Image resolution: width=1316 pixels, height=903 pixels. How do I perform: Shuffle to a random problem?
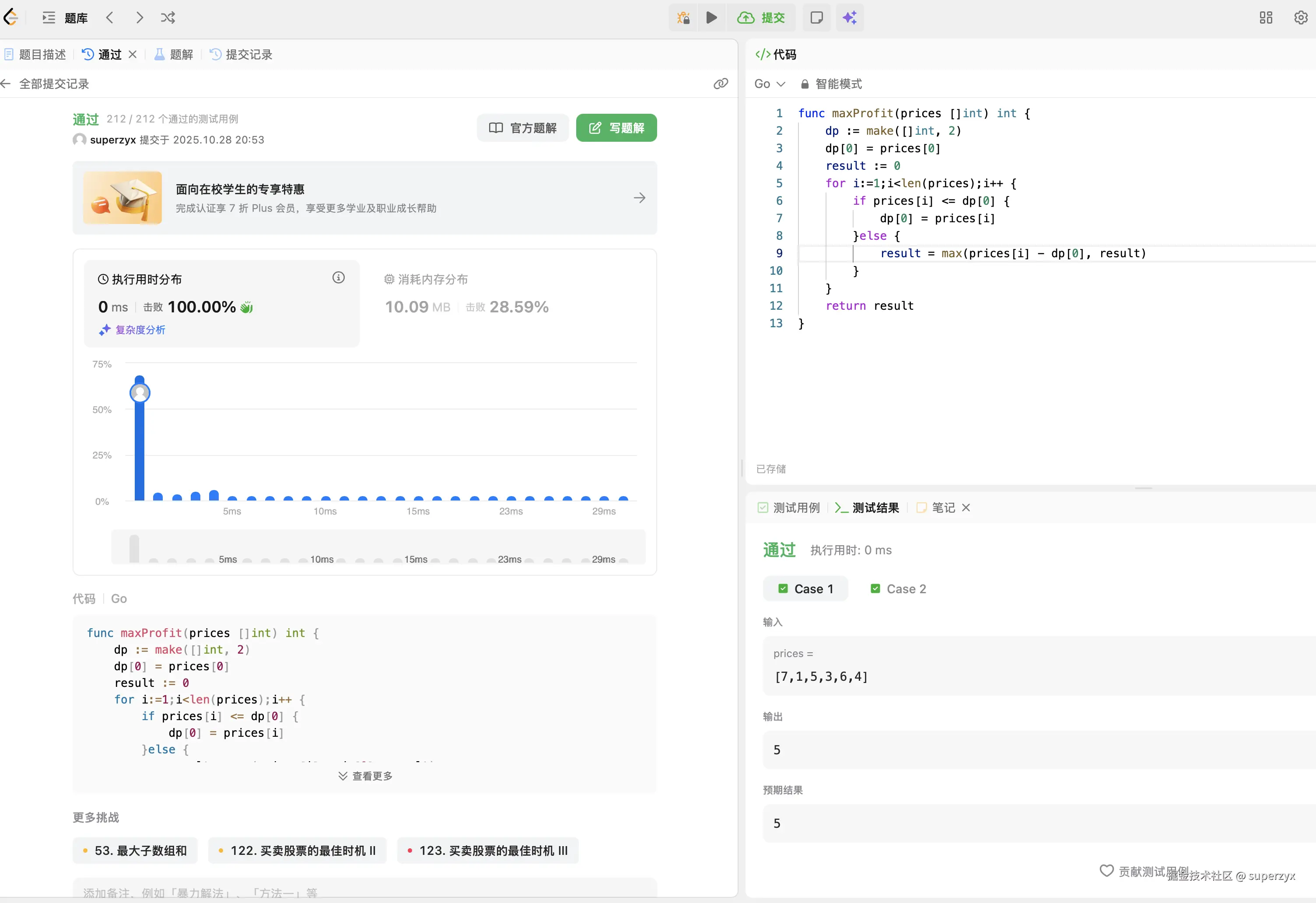168,17
